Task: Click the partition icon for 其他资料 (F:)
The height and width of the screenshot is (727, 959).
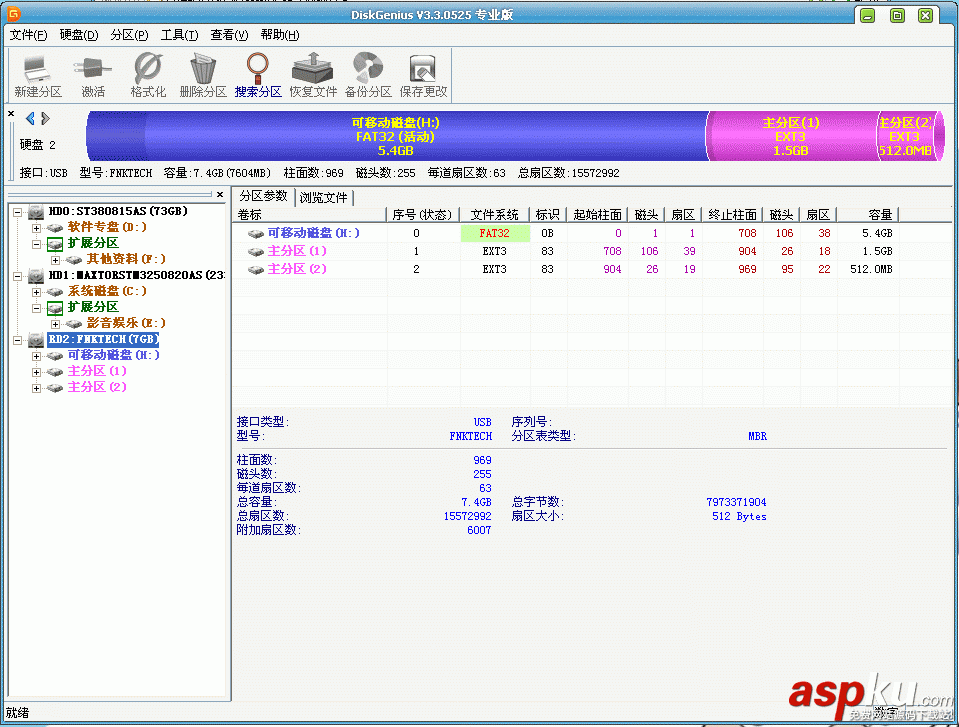Action: pos(74,260)
